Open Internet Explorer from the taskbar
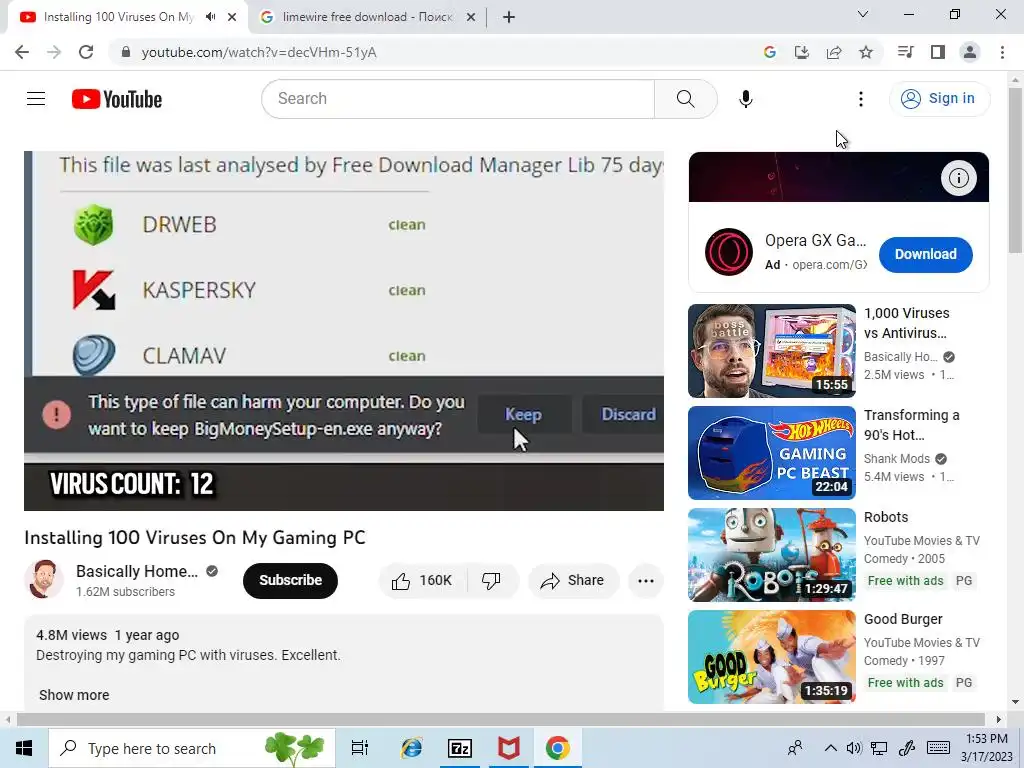 pyautogui.click(x=411, y=748)
